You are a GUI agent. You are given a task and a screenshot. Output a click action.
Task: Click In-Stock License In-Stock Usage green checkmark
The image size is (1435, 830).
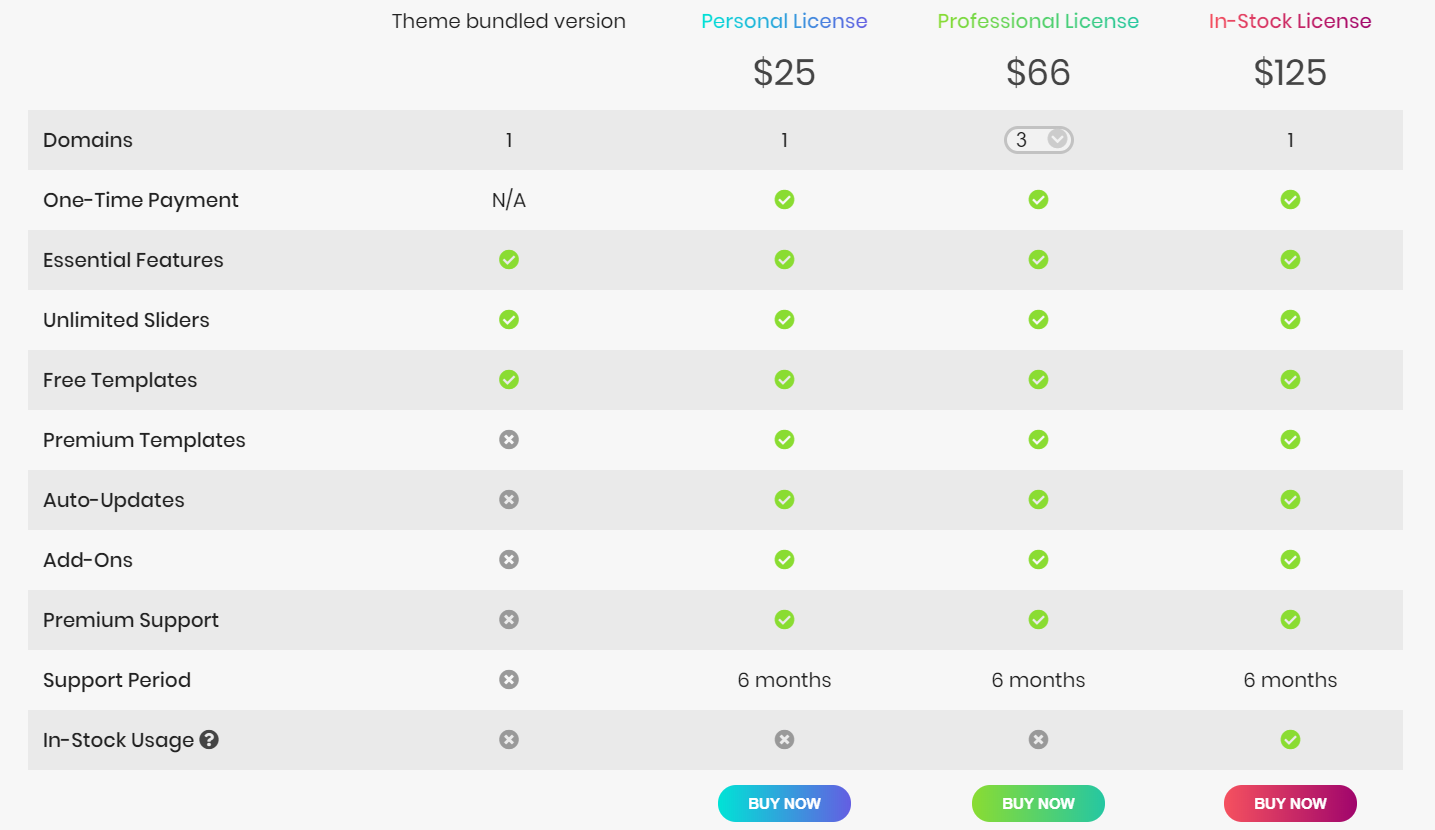(1290, 740)
